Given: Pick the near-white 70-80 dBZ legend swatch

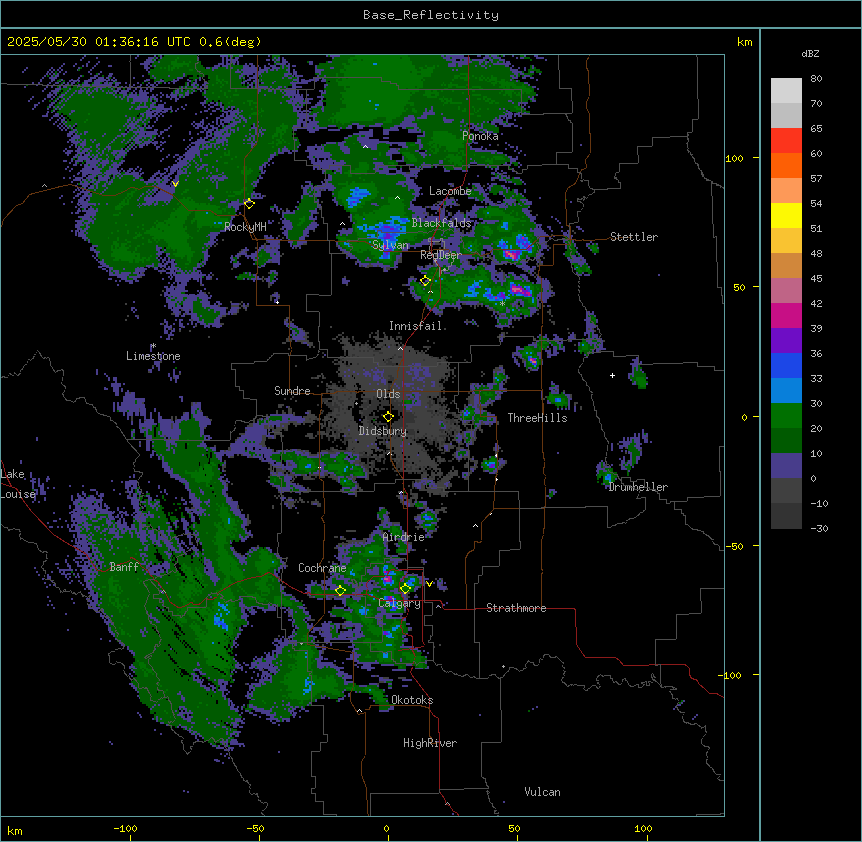Looking at the screenshot, I should click(786, 91).
